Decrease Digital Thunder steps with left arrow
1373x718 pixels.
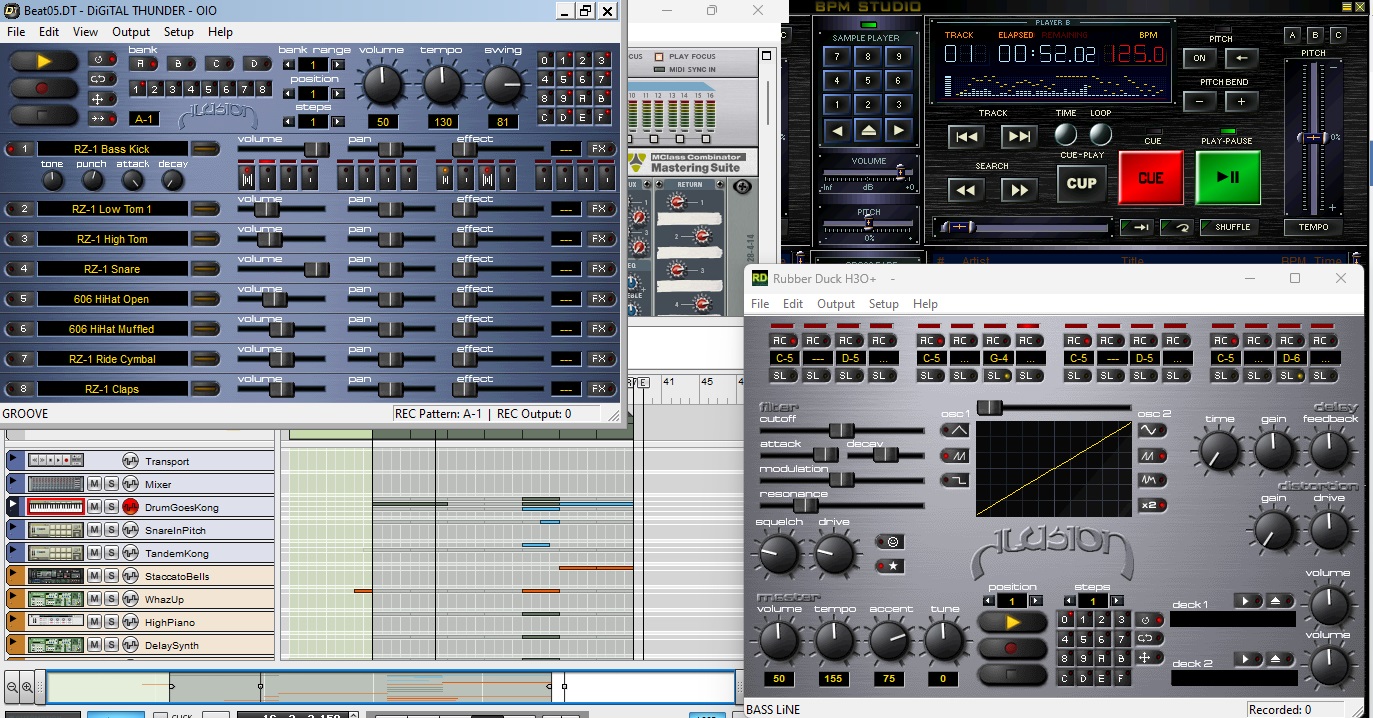[x=288, y=122]
